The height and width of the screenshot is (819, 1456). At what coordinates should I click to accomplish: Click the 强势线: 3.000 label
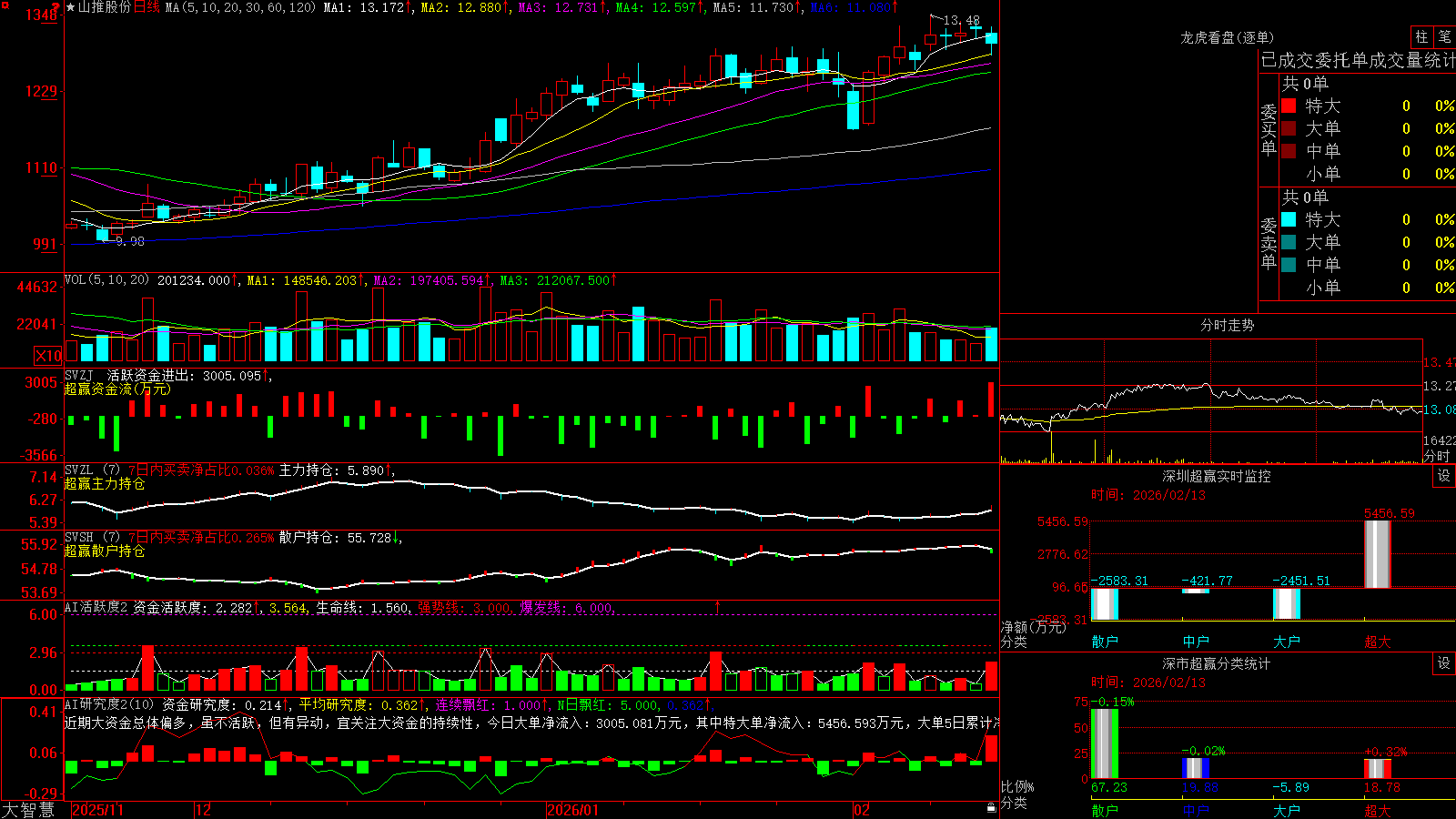pyautogui.click(x=464, y=607)
